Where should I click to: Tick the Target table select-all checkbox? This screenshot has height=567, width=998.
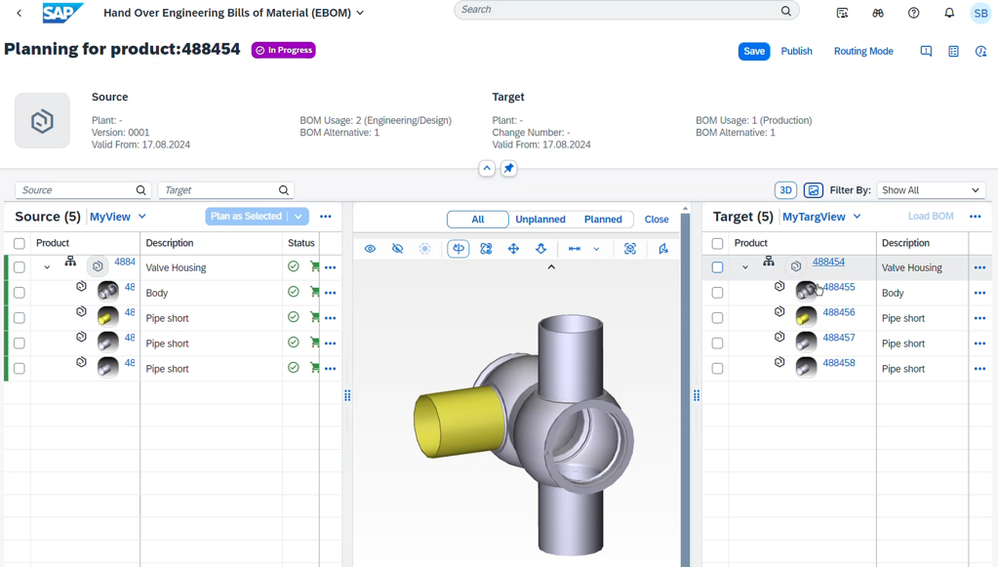pyautogui.click(x=717, y=243)
